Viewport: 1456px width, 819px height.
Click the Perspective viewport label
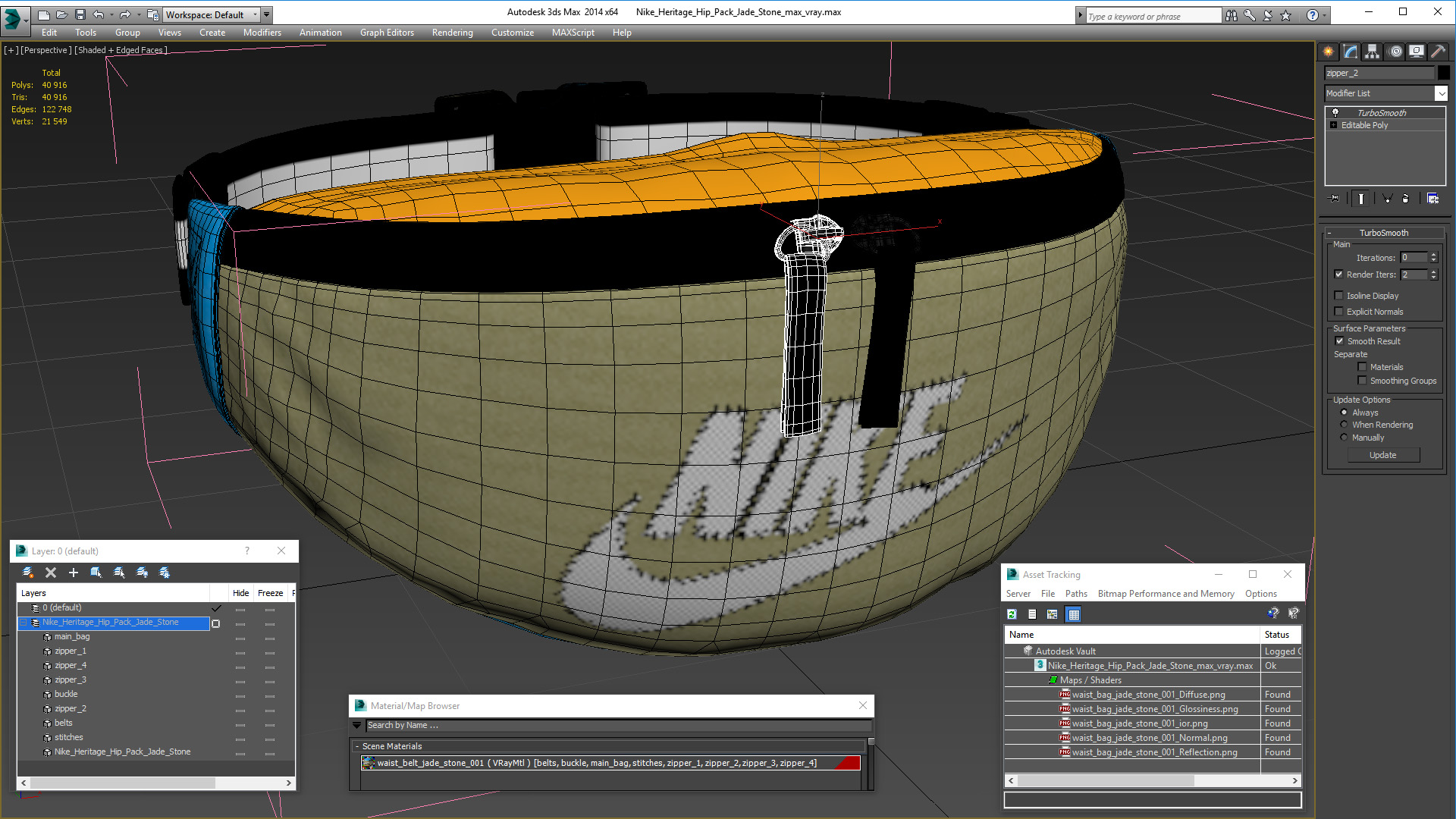(x=46, y=50)
